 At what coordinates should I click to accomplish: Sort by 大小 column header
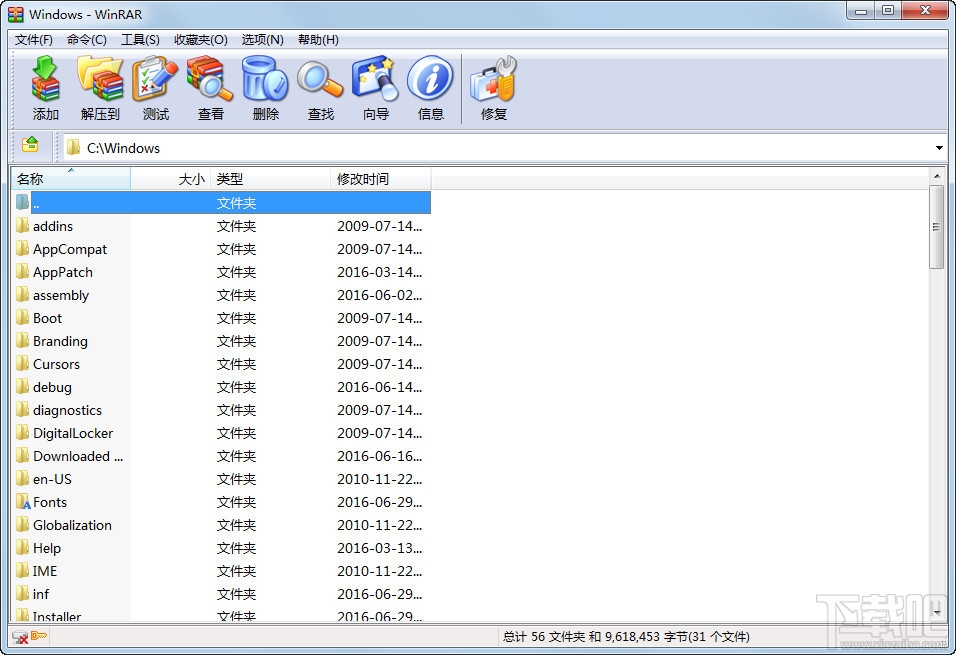tap(170, 179)
